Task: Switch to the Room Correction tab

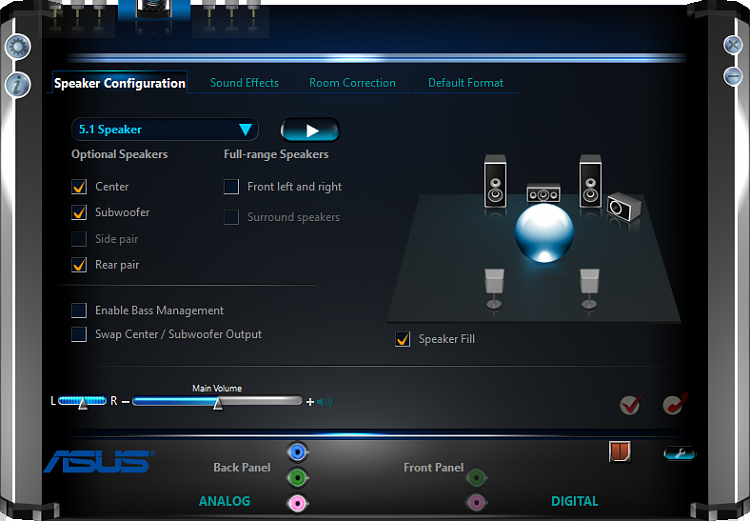Action: (x=352, y=83)
